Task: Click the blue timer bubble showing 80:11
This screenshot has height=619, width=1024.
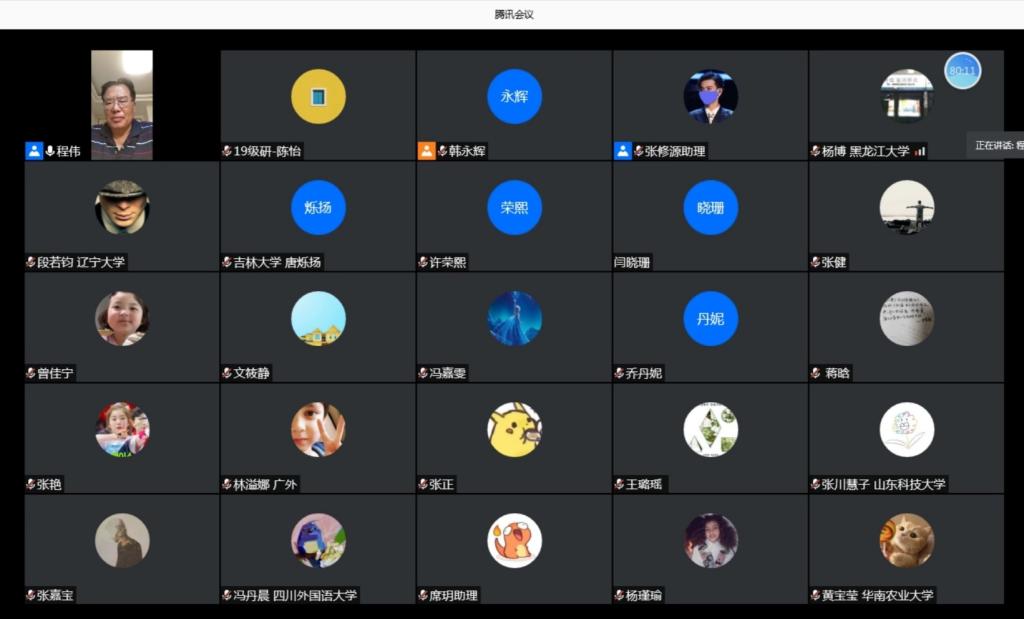Action: pos(962,71)
